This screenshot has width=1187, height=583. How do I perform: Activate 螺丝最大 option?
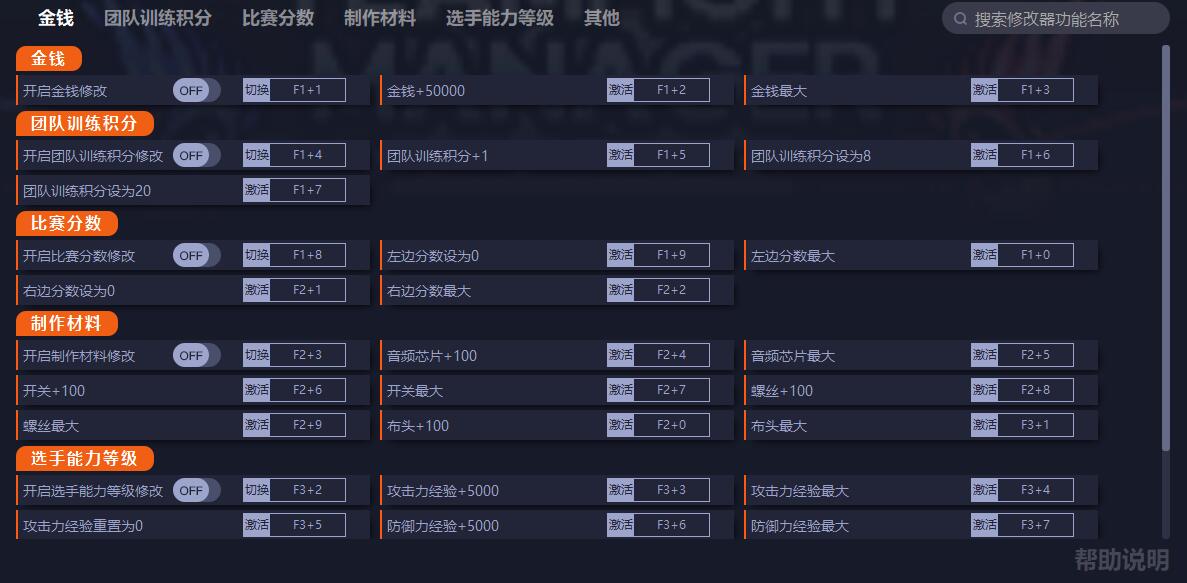coord(256,424)
